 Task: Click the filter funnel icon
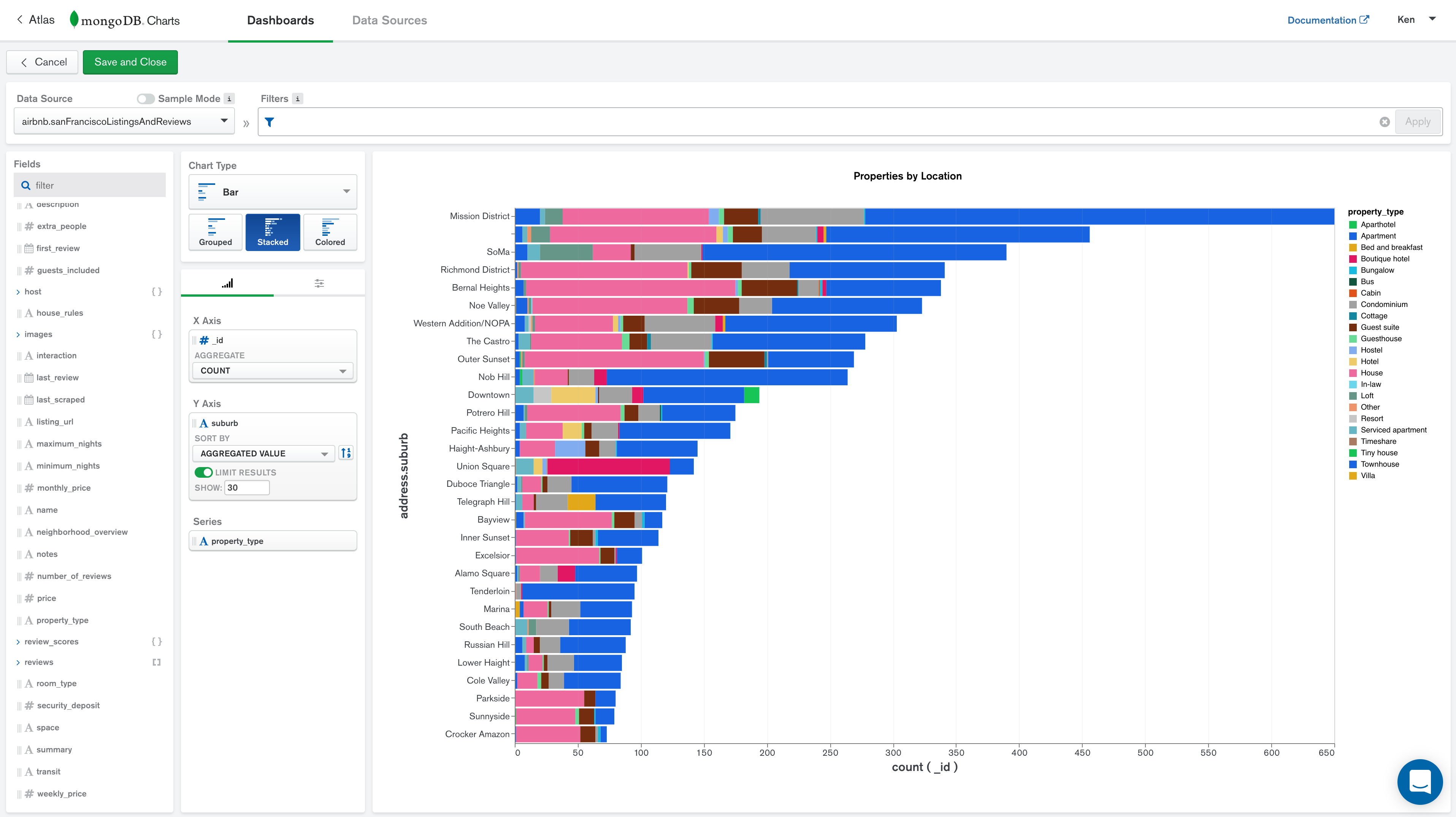tap(270, 122)
